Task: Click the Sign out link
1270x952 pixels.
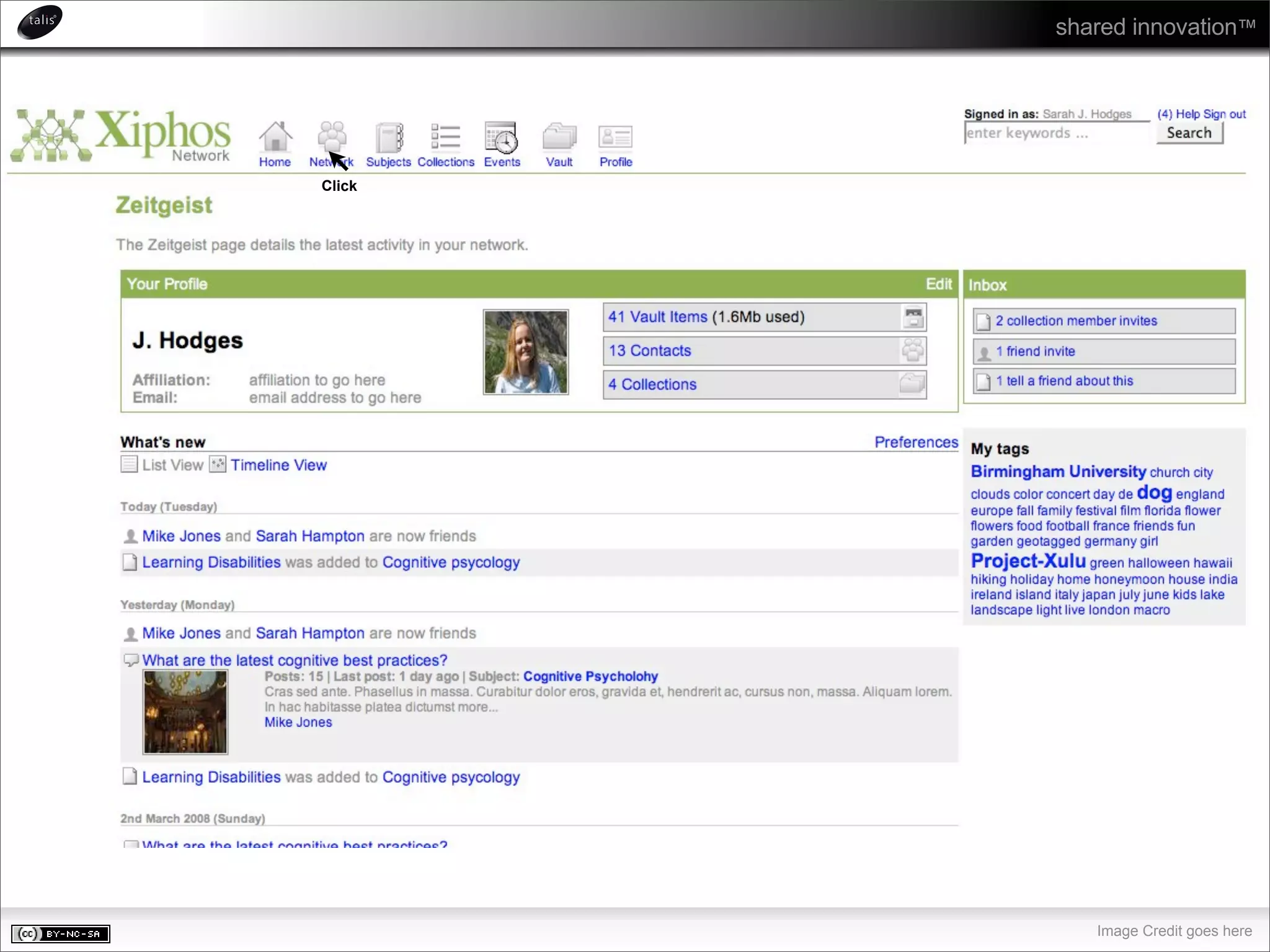Action: click(1224, 114)
